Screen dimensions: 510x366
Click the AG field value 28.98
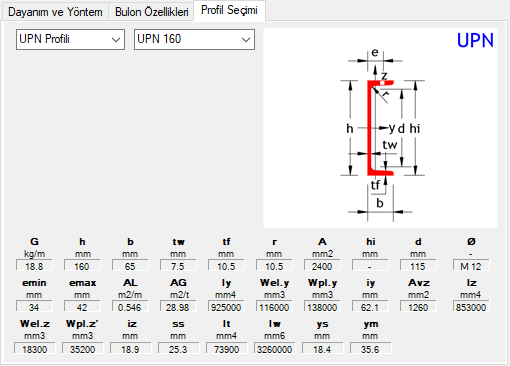[178, 307]
